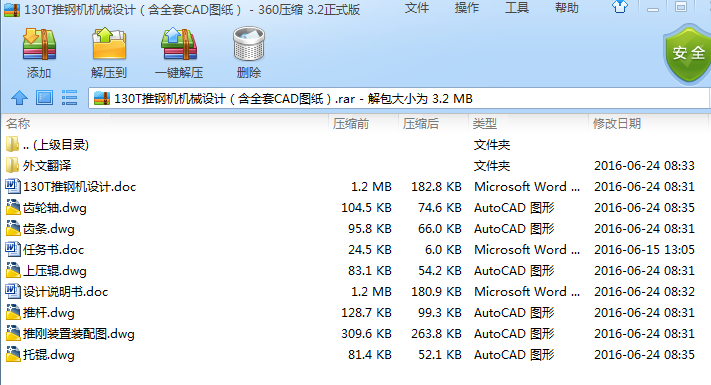Select the file name 齿条.dwg
The width and height of the screenshot is (711, 385).
pos(49,229)
